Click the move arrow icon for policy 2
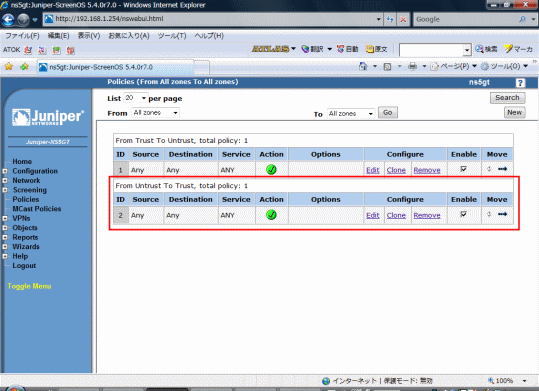This screenshot has width=539, height=391. [503, 214]
